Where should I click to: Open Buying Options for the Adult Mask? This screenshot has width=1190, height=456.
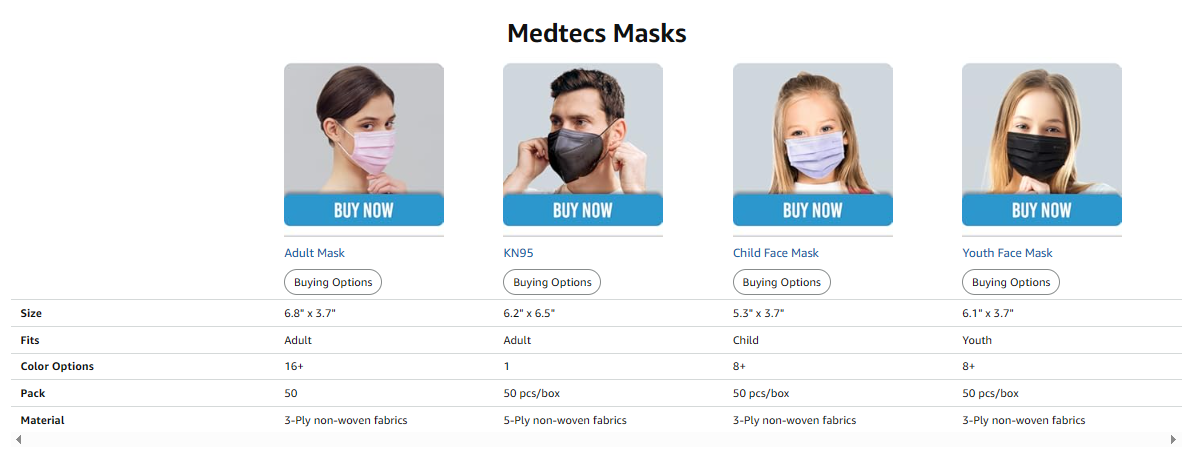click(x=333, y=282)
